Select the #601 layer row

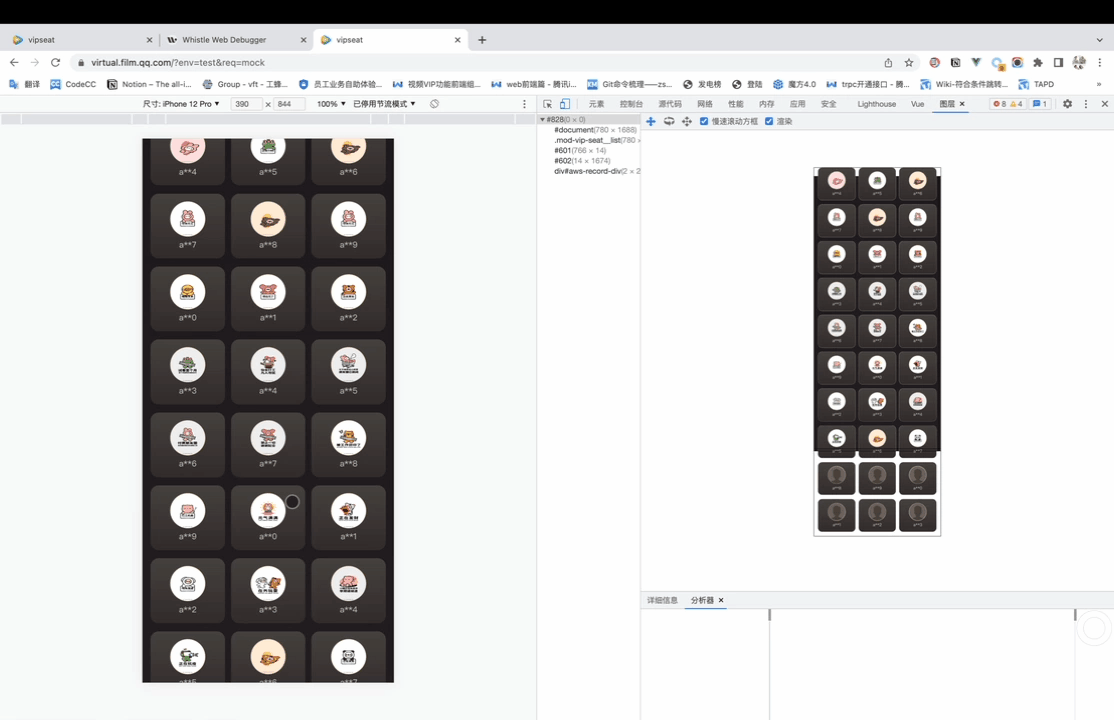point(580,151)
